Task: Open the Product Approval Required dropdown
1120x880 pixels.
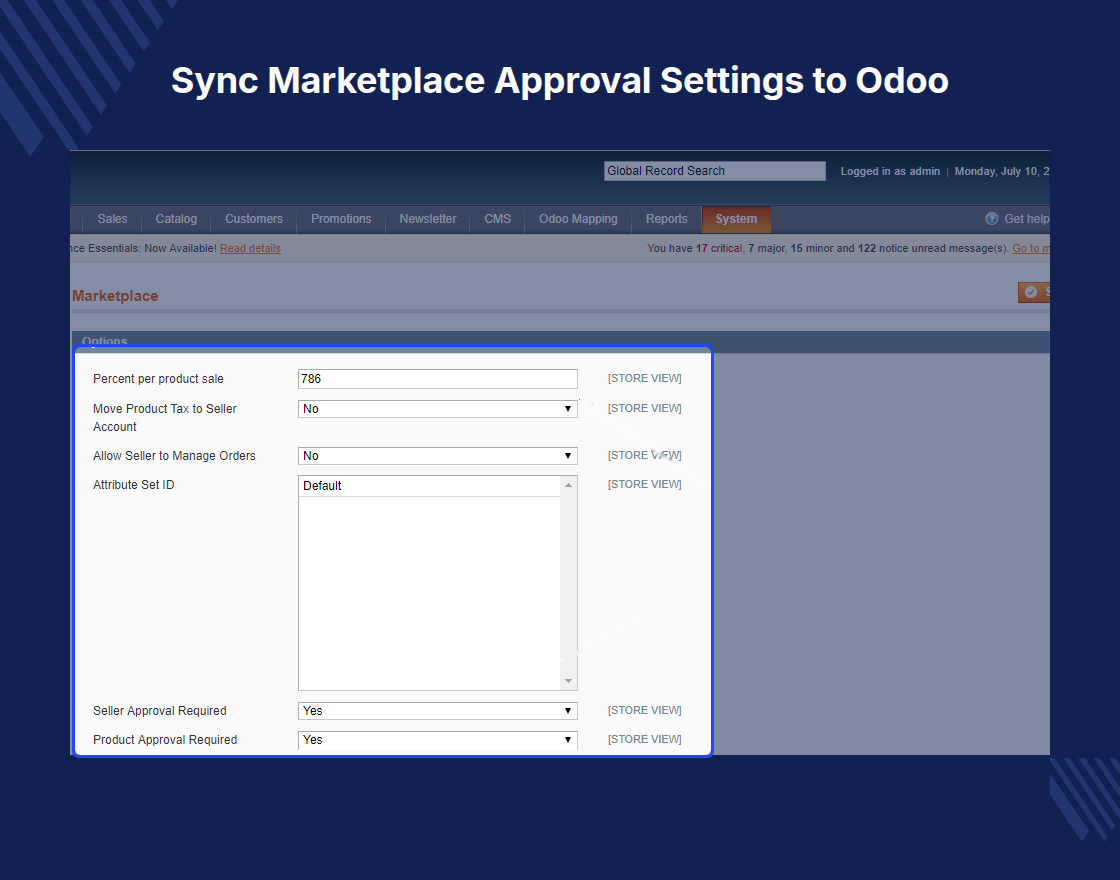Action: click(x=437, y=740)
